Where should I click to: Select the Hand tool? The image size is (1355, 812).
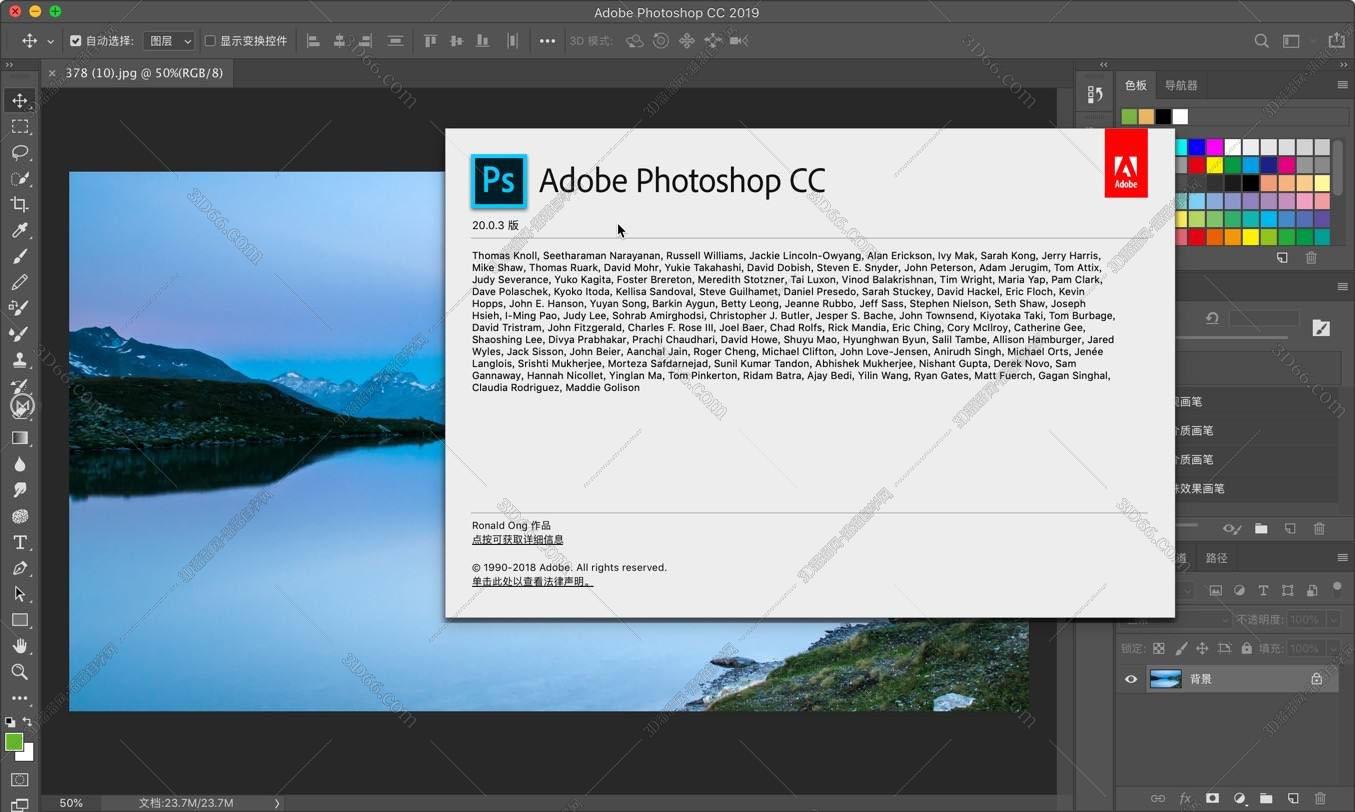(x=20, y=646)
